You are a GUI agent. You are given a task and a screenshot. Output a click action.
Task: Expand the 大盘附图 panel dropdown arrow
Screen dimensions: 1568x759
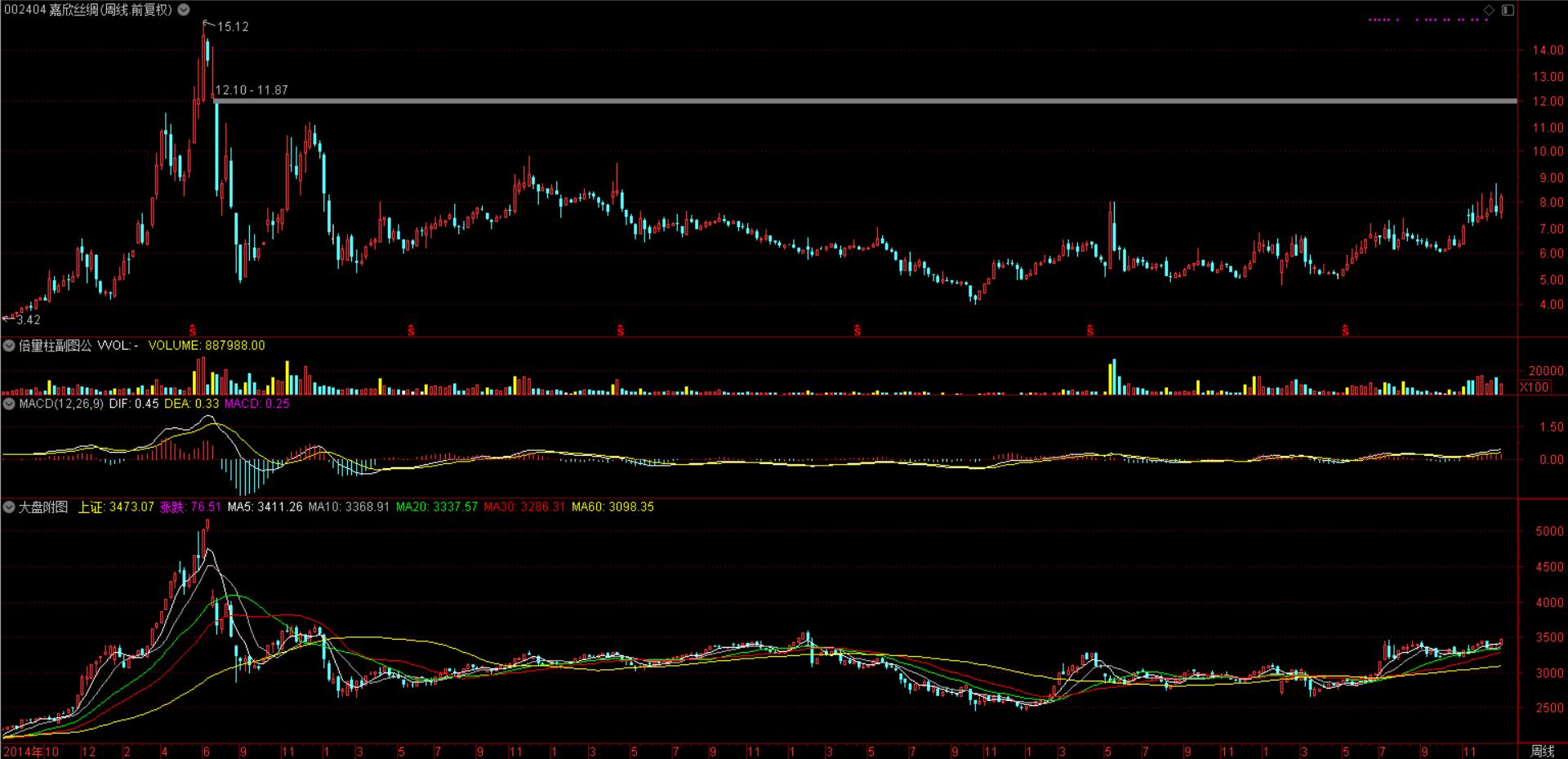pos(9,507)
